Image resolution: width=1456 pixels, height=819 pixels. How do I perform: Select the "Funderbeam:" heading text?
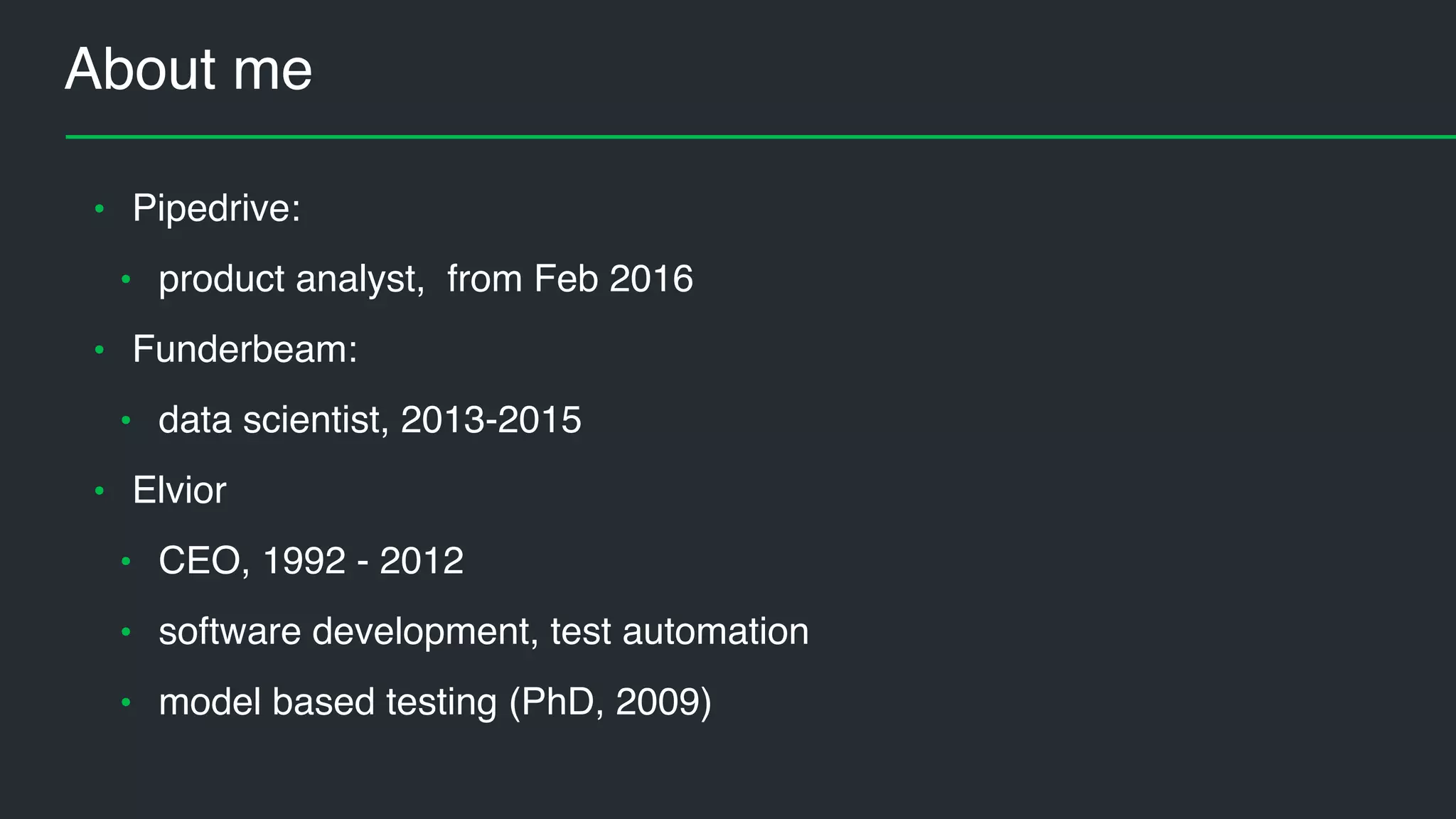tap(245, 349)
